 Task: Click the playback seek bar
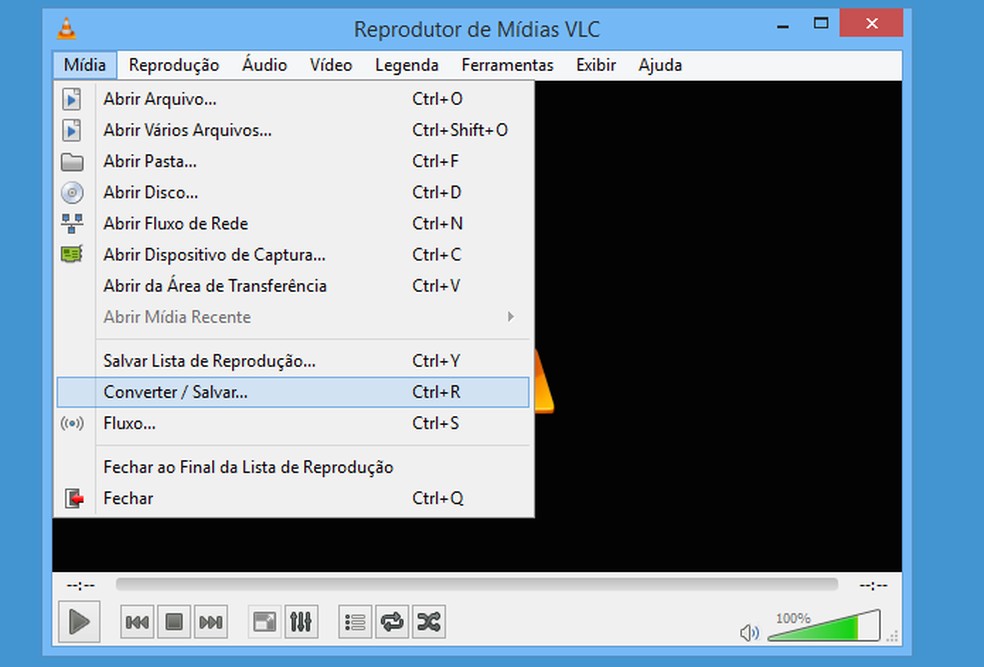click(x=477, y=584)
